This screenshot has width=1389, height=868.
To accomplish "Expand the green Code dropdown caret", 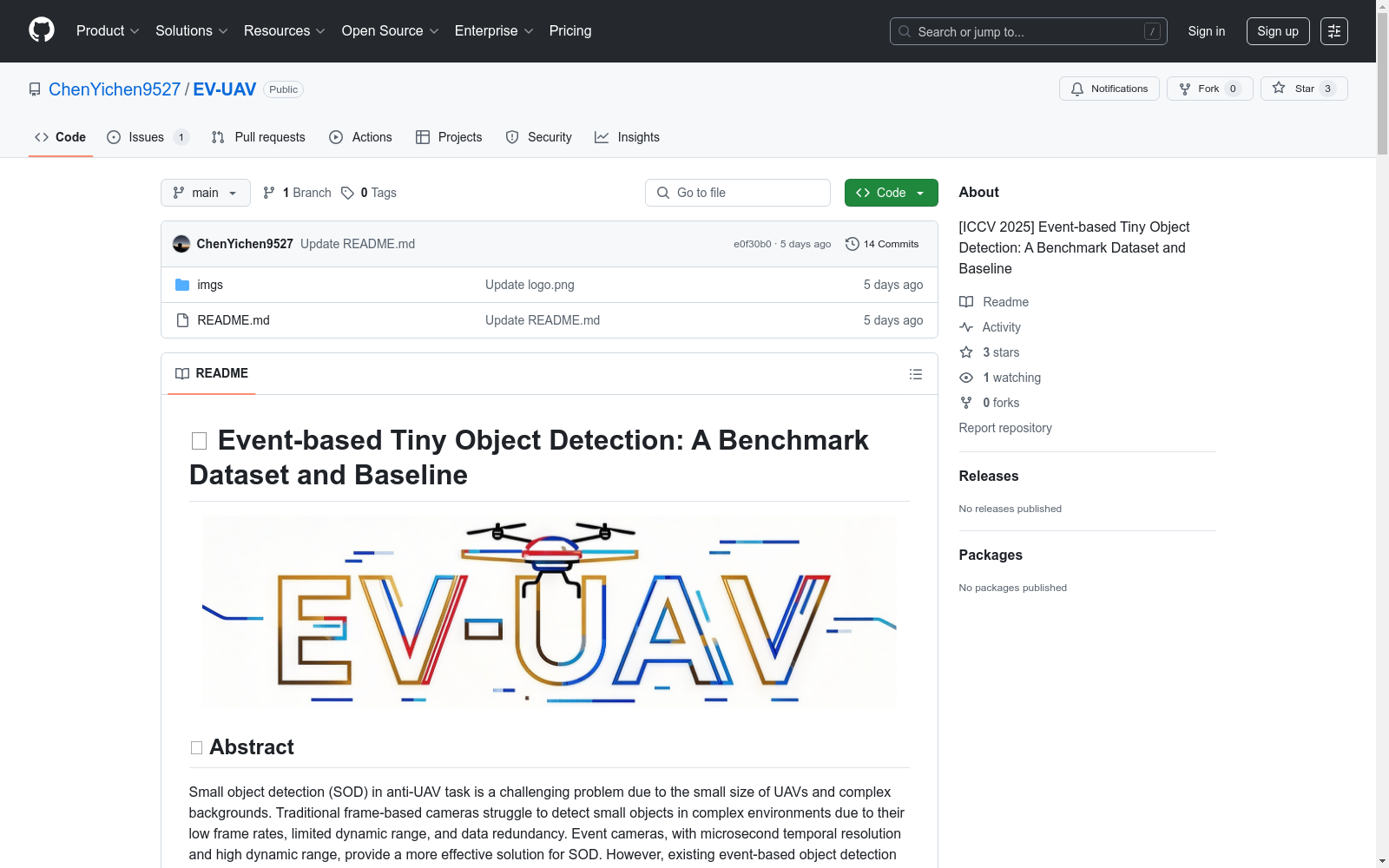I will click(920, 193).
